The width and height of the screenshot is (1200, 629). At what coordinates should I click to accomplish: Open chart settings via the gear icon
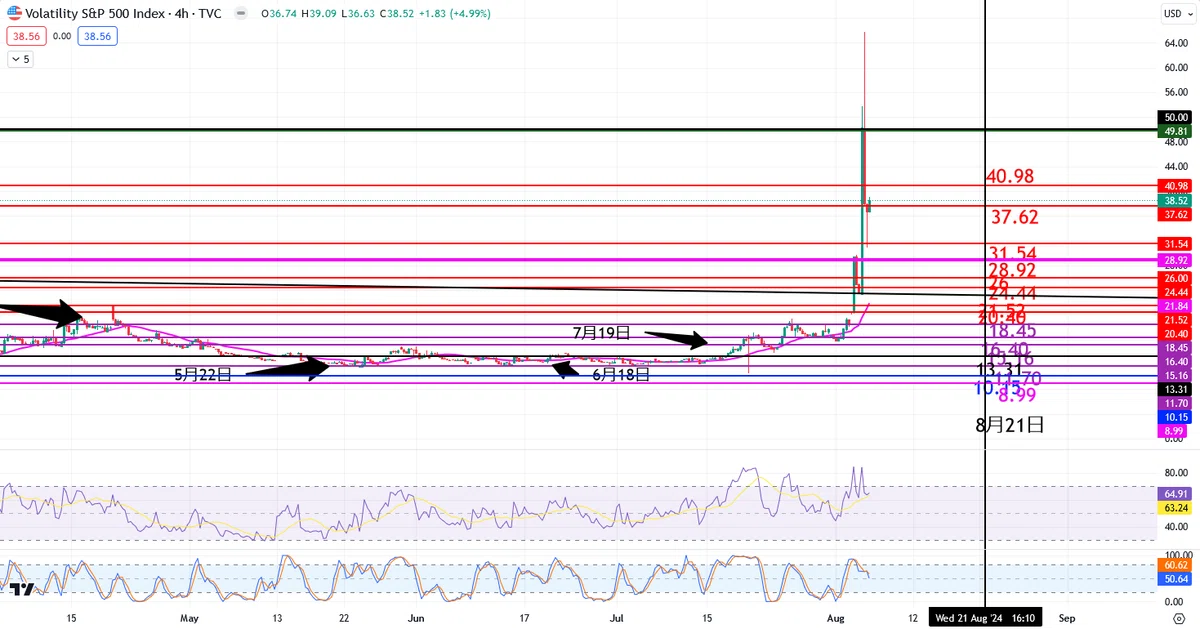click(x=1178, y=618)
